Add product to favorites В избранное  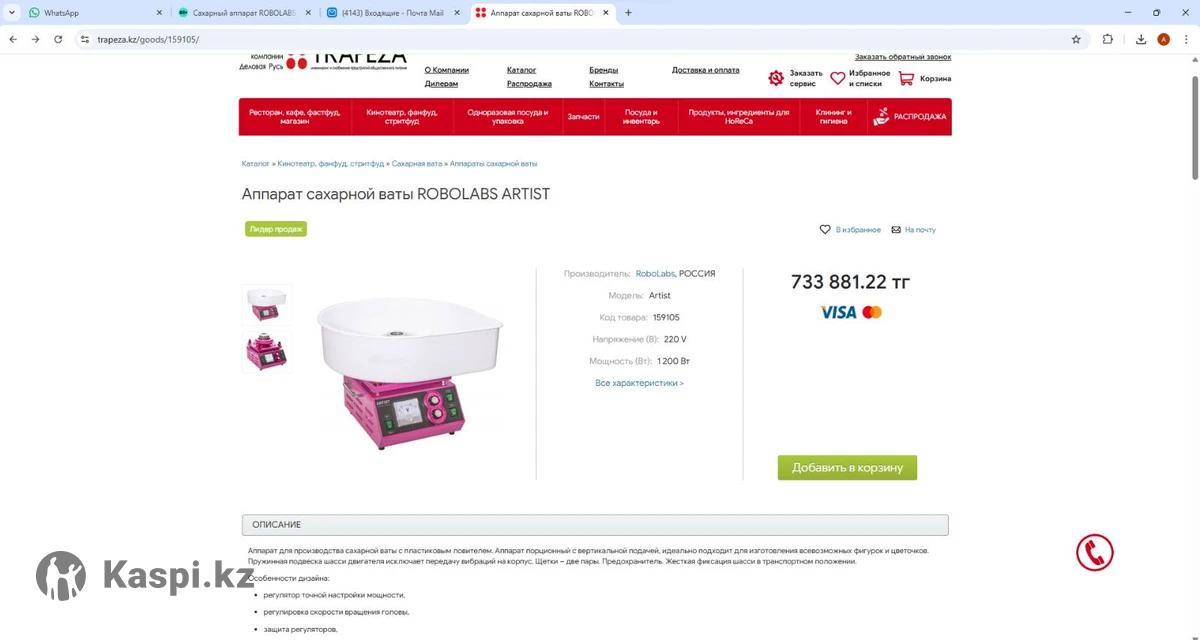click(x=850, y=230)
